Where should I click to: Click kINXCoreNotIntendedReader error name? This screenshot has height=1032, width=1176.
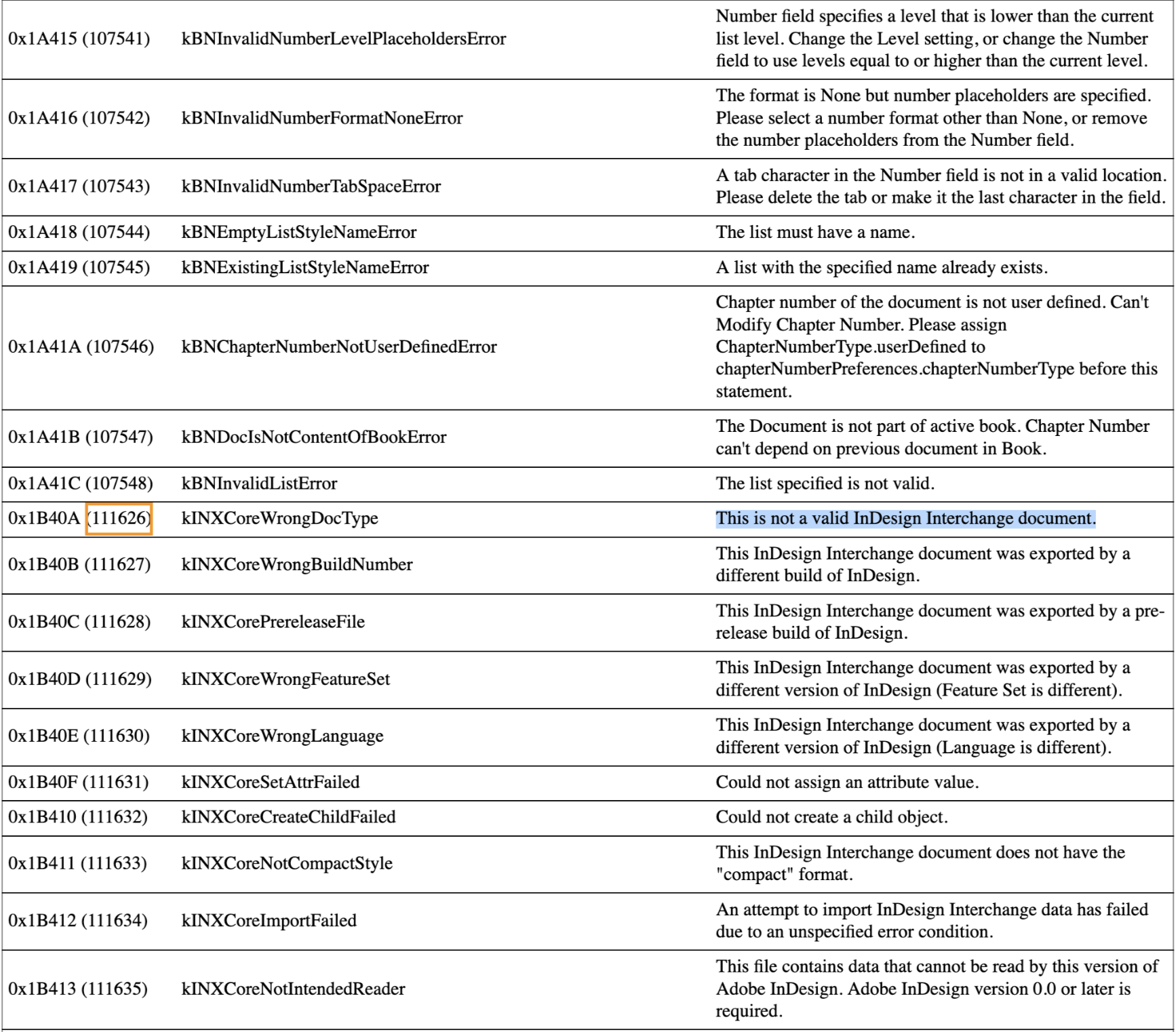(293, 989)
